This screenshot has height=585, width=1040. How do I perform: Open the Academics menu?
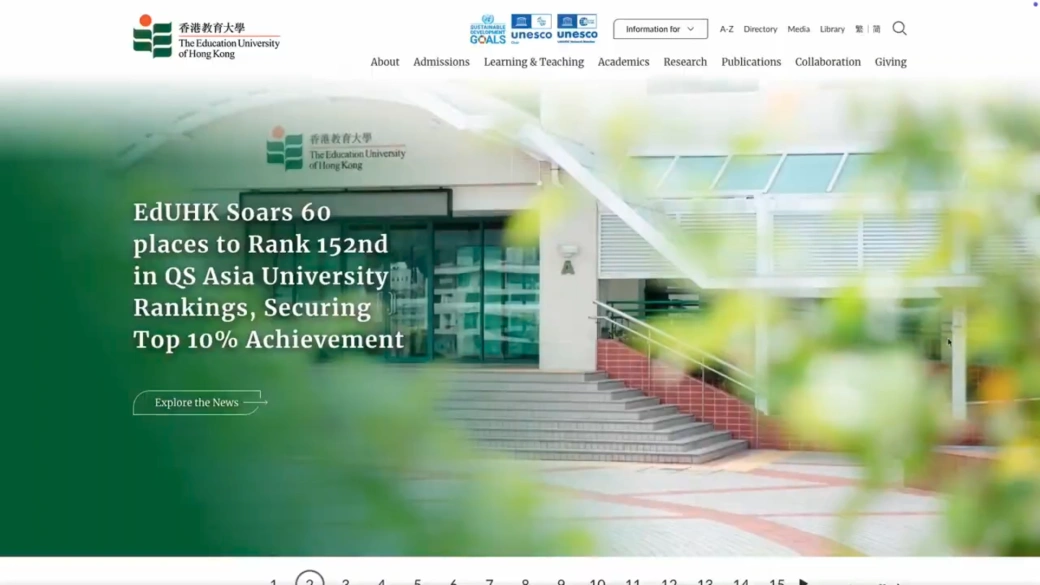pyautogui.click(x=623, y=62)
